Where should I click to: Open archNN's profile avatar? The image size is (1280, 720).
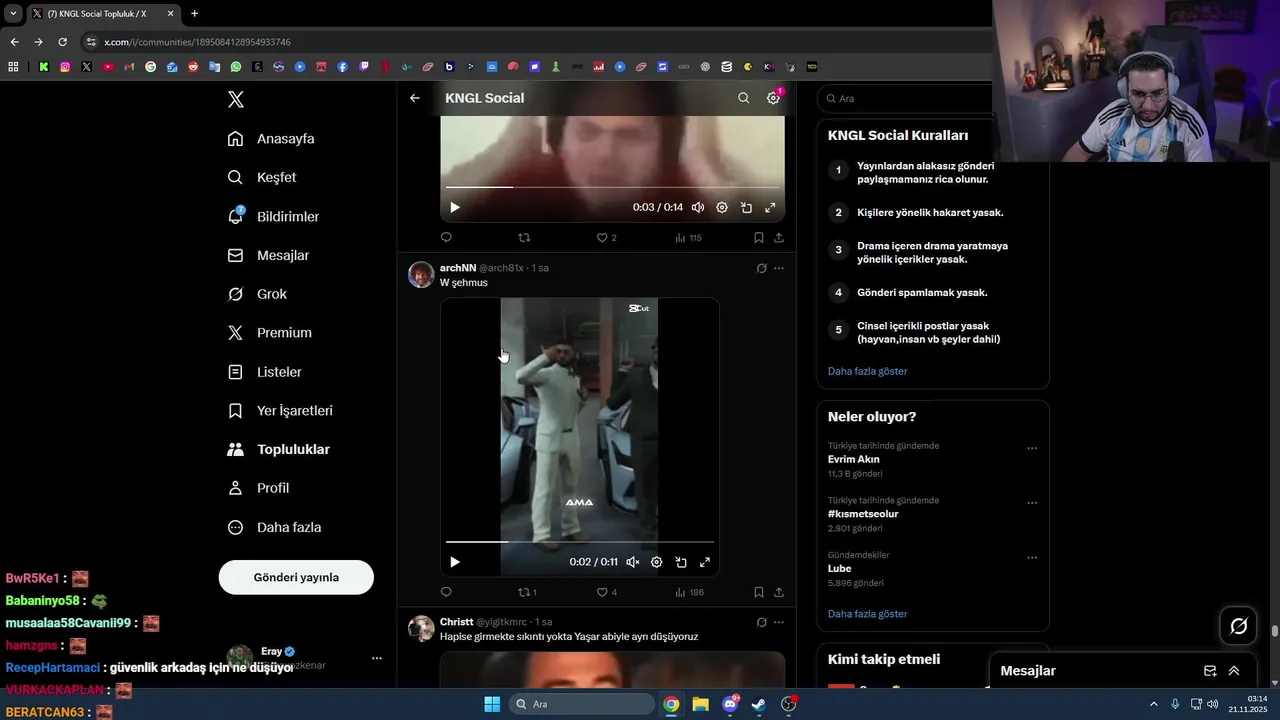pyautogui.click(x=421, y=274)
